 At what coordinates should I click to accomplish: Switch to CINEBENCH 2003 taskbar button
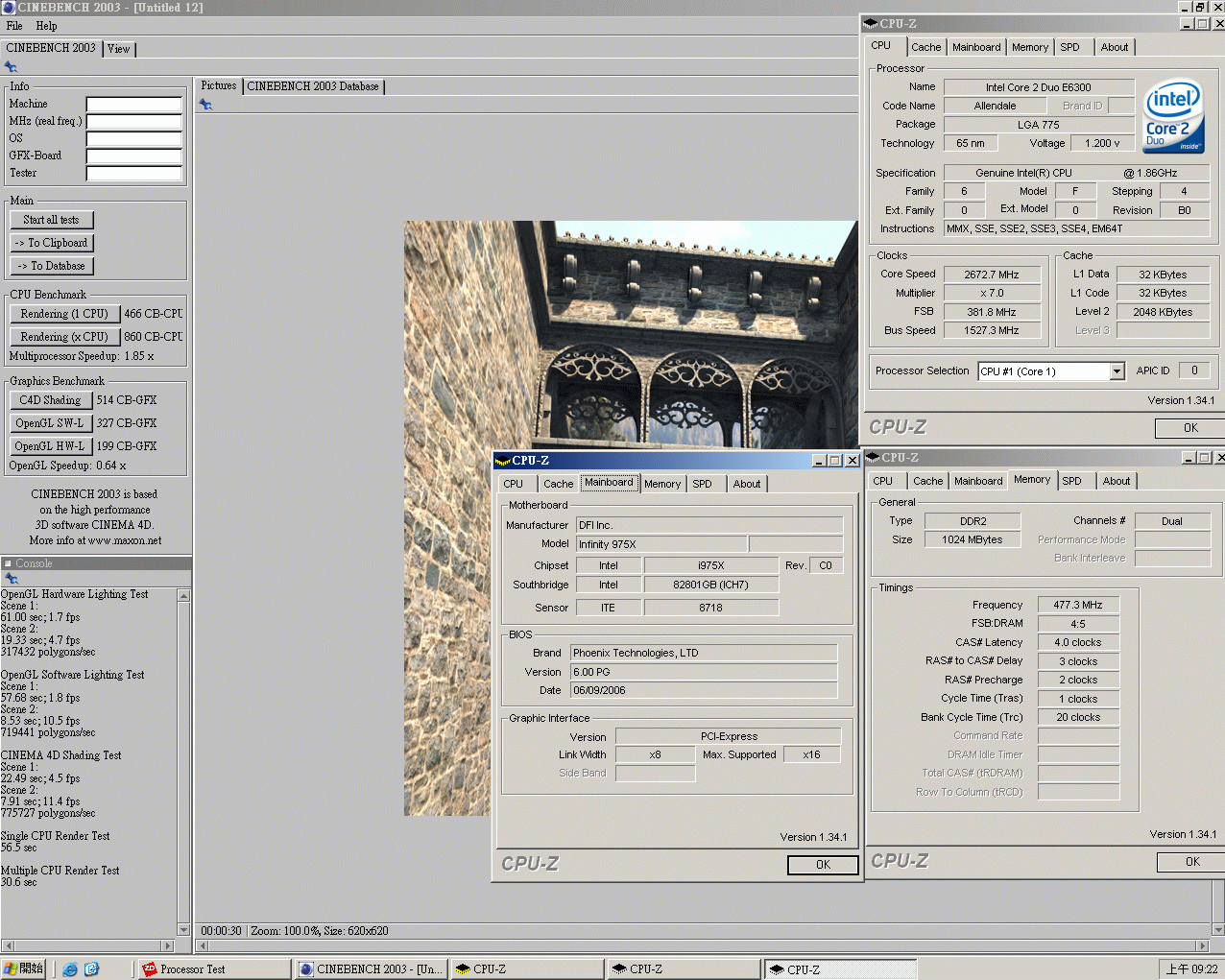click(372, 969)
